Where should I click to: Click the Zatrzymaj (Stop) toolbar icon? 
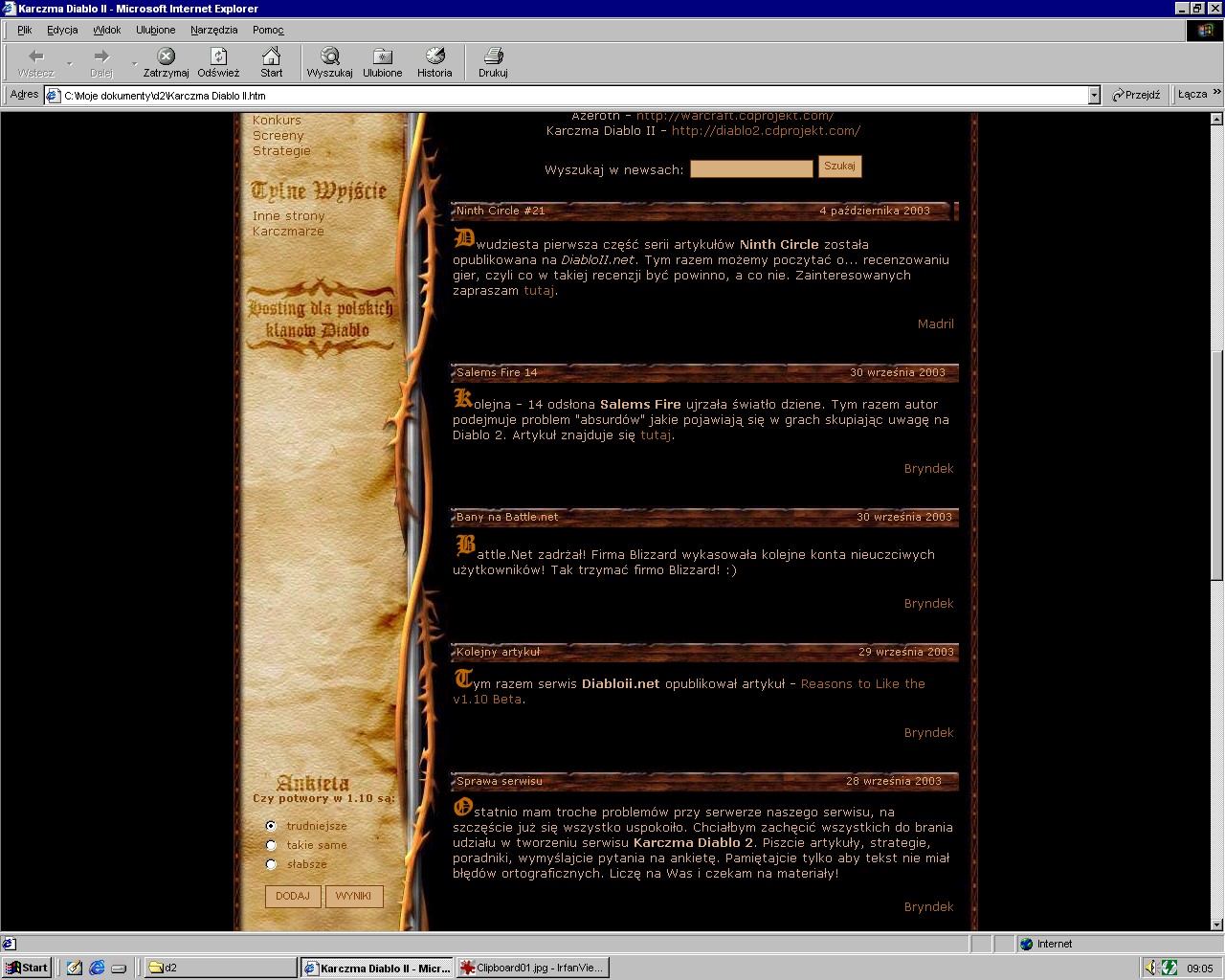click(166, 57)
